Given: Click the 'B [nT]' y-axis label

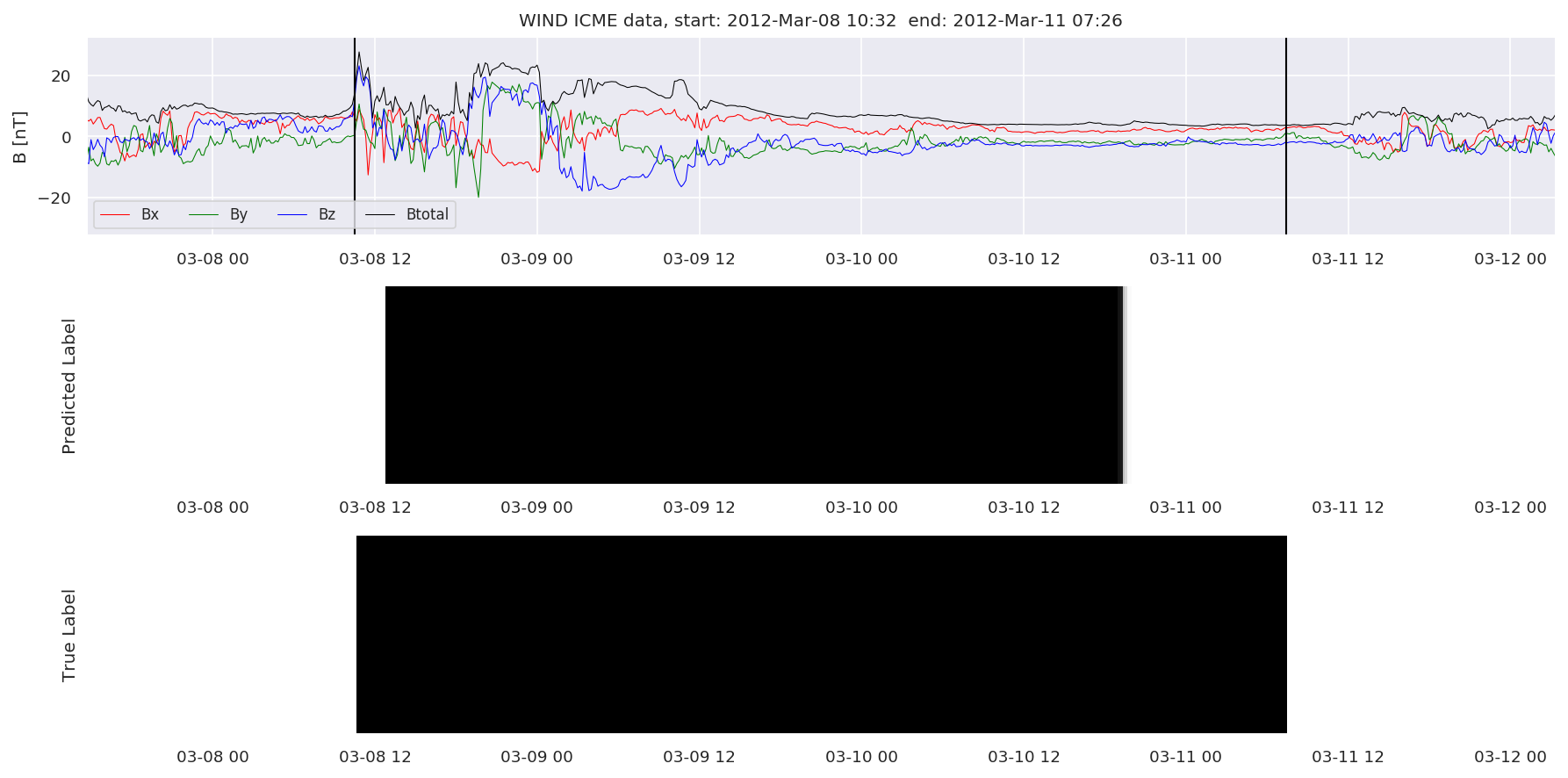Looking at the screenshot, I should coord(20,137).
